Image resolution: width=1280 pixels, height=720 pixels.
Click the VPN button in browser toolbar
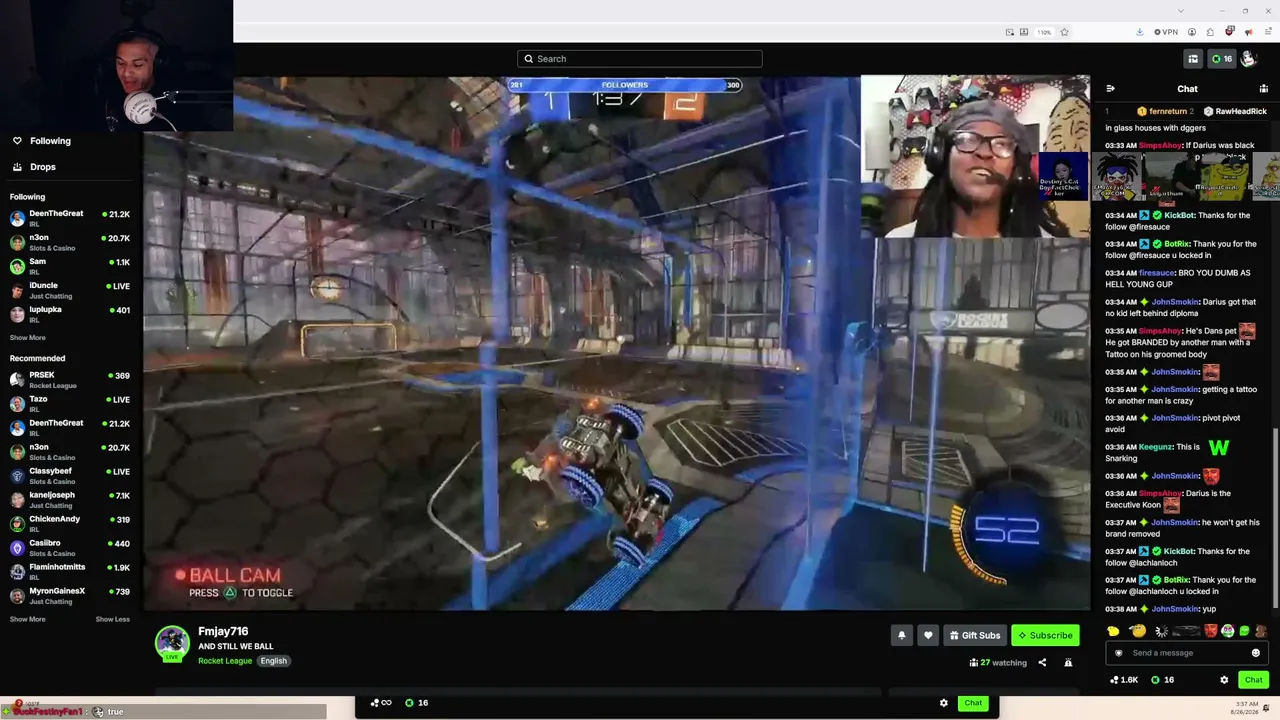click(x=1166, y=32)
